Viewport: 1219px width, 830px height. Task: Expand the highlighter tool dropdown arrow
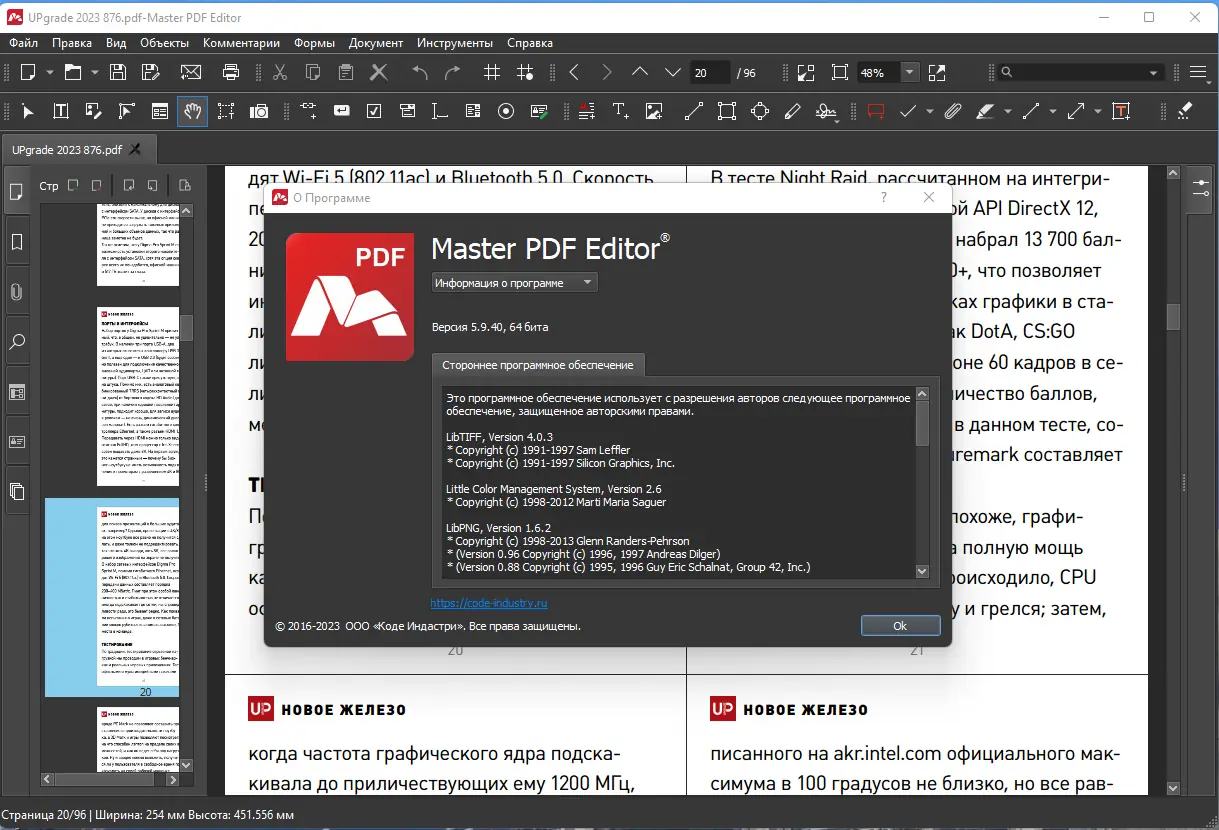(1007, 111)
